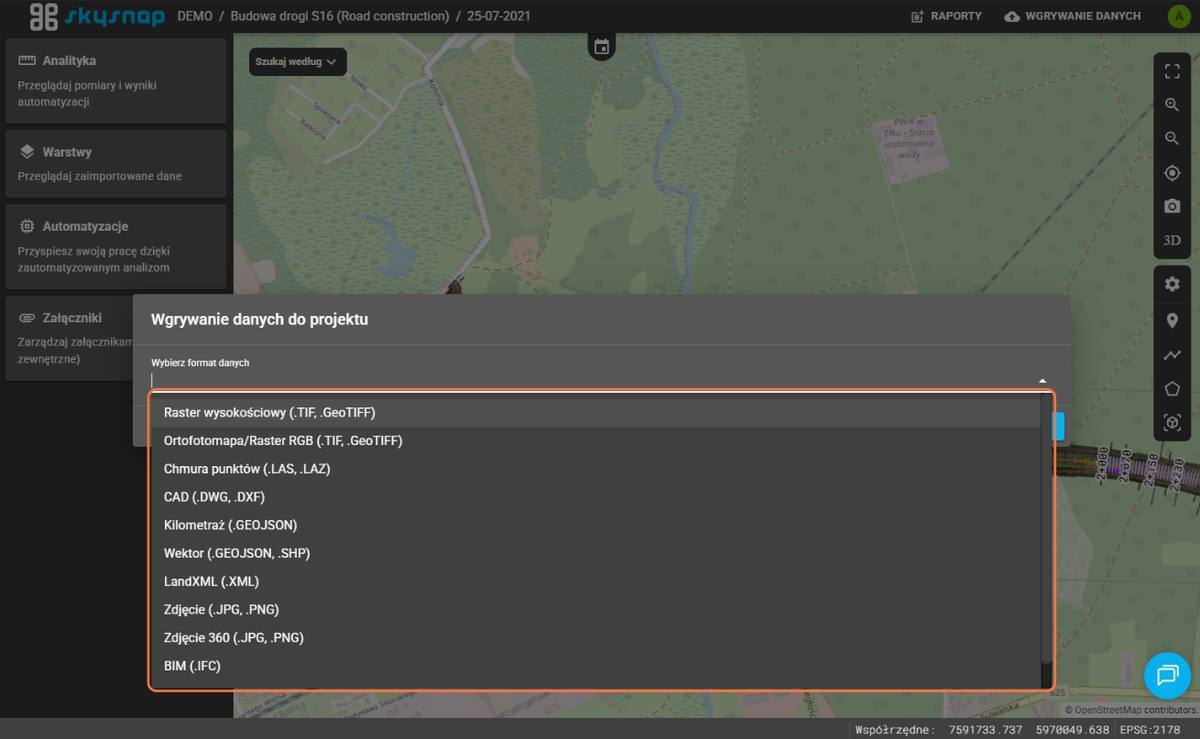Switch to 3D view
Screen dimensions: 1200x739
point(1172,240)
